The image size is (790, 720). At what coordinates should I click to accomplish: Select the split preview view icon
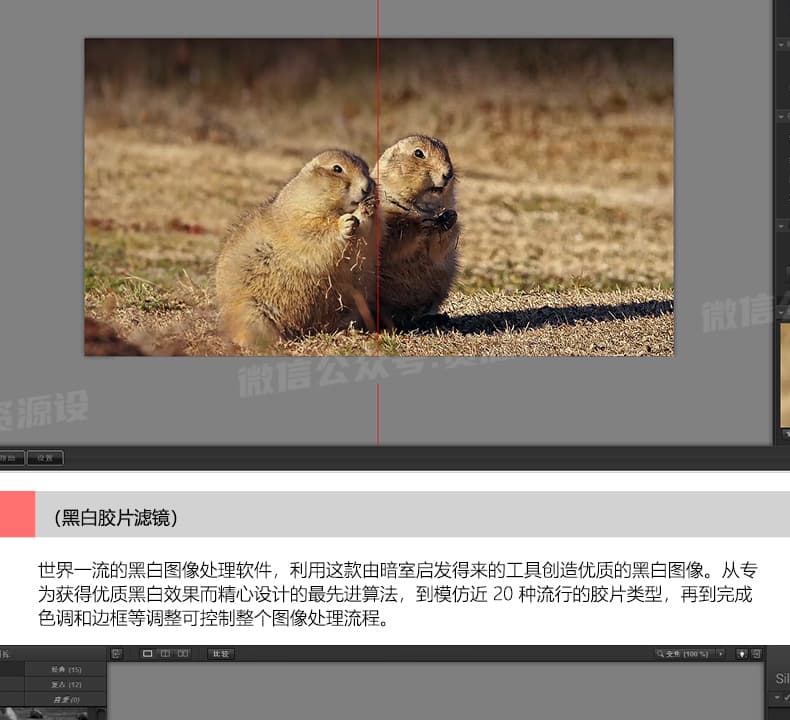[165, 653]
